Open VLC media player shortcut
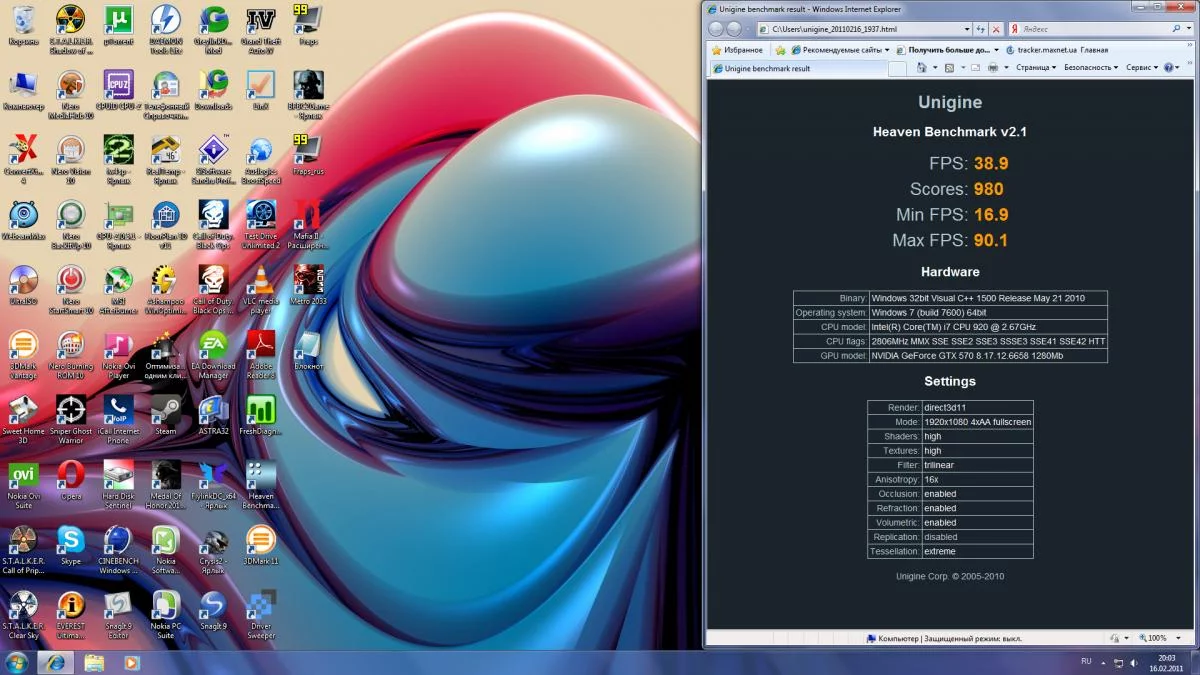Viewport: 1200px width, 675px height. tap(261, 280)
